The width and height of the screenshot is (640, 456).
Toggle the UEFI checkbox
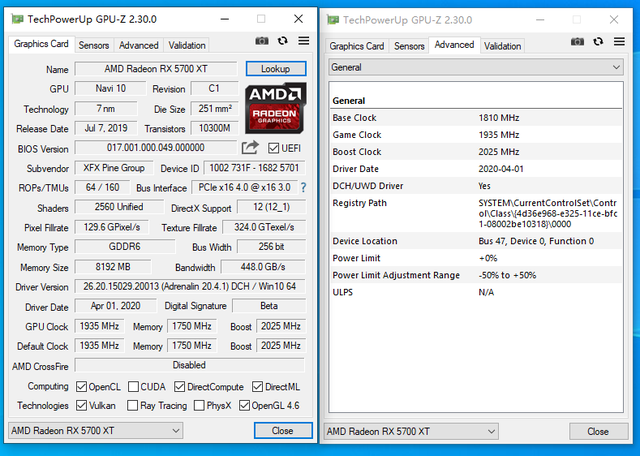(273, 148)
